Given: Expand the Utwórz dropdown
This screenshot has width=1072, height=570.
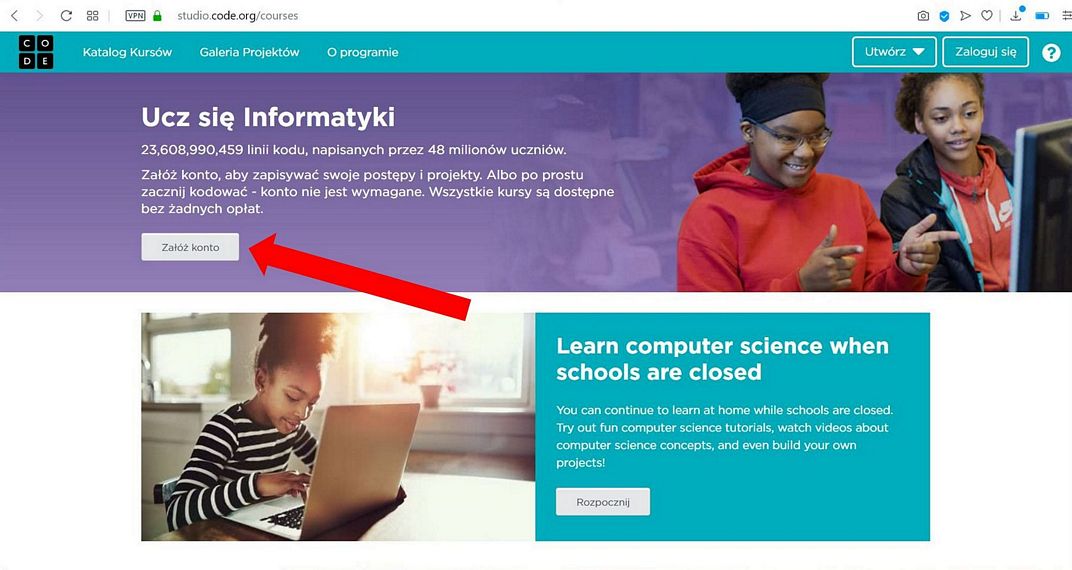Looking at the screenshot, I should tap(894, 52).
